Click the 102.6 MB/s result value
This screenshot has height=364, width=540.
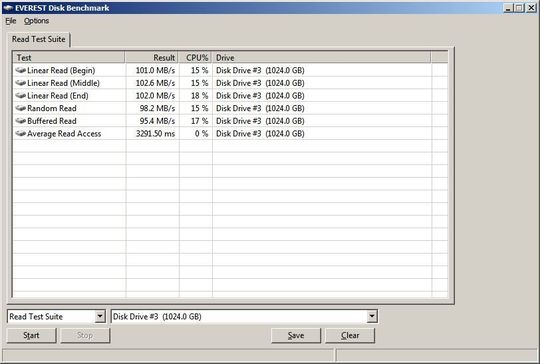click(155, 83)
